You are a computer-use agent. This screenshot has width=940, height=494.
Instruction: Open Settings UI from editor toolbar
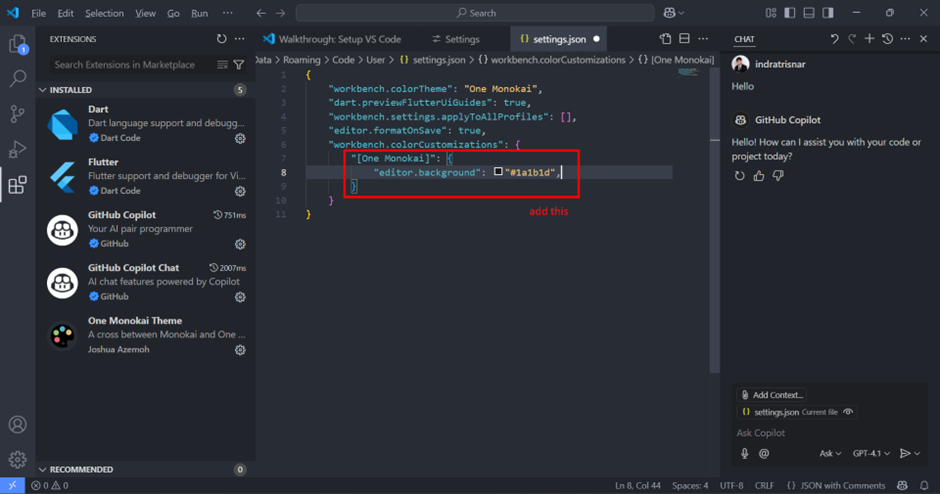tap(665, 39)
